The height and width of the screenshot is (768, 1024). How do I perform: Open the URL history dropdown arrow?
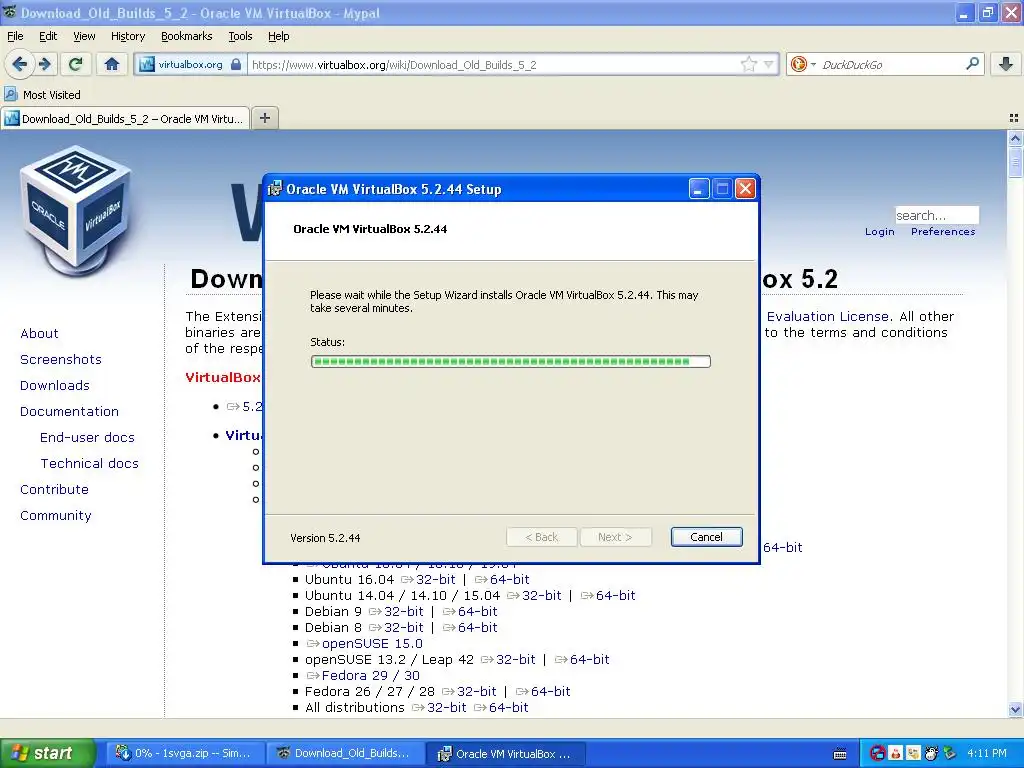pyautogui.click(x=769, y=65)
